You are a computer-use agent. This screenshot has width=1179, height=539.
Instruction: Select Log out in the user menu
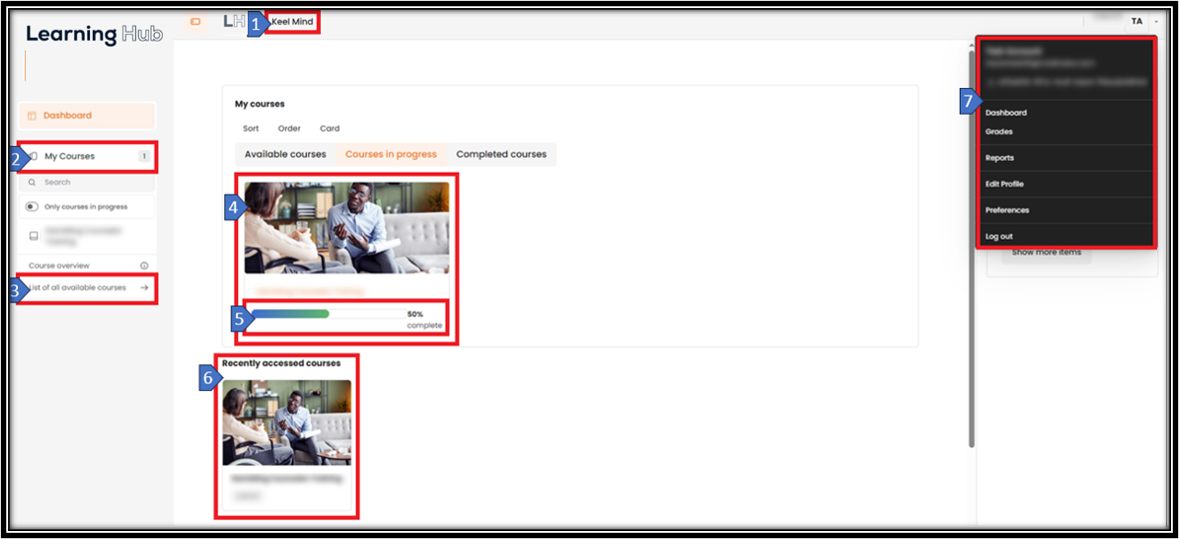pos(999,237)
